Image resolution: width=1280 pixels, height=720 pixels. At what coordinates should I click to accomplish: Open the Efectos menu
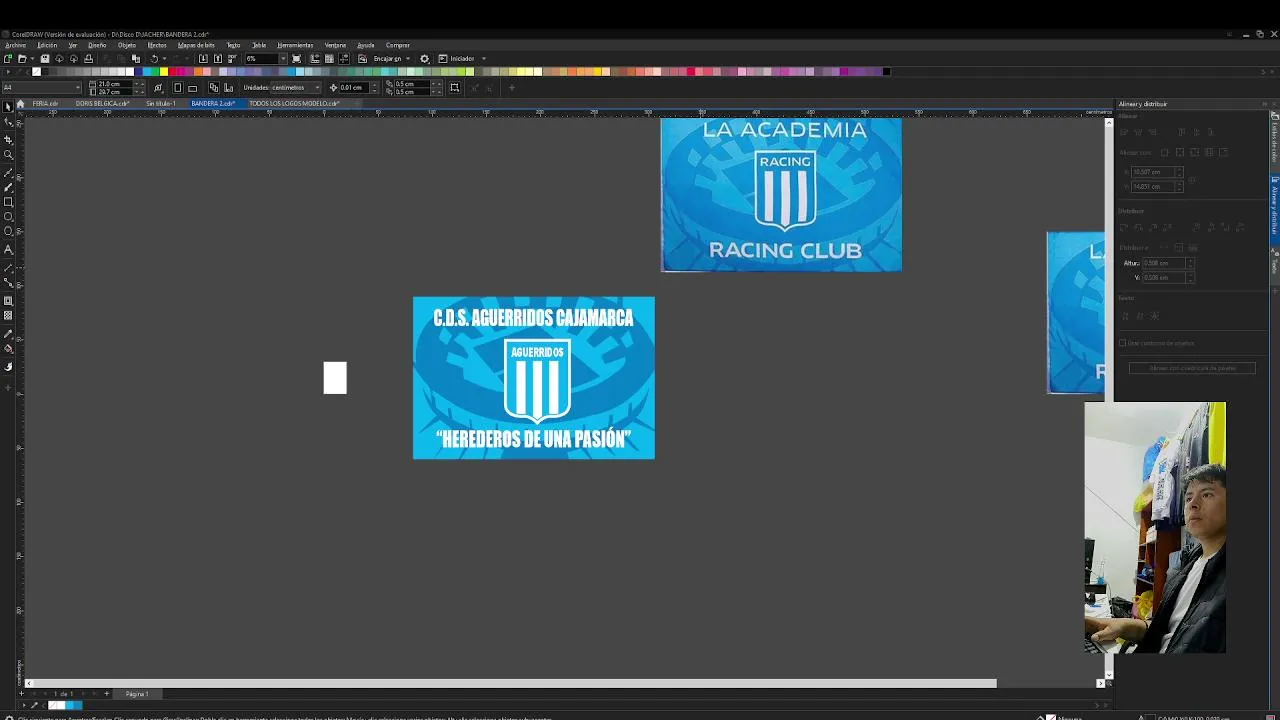coord(157,45)
